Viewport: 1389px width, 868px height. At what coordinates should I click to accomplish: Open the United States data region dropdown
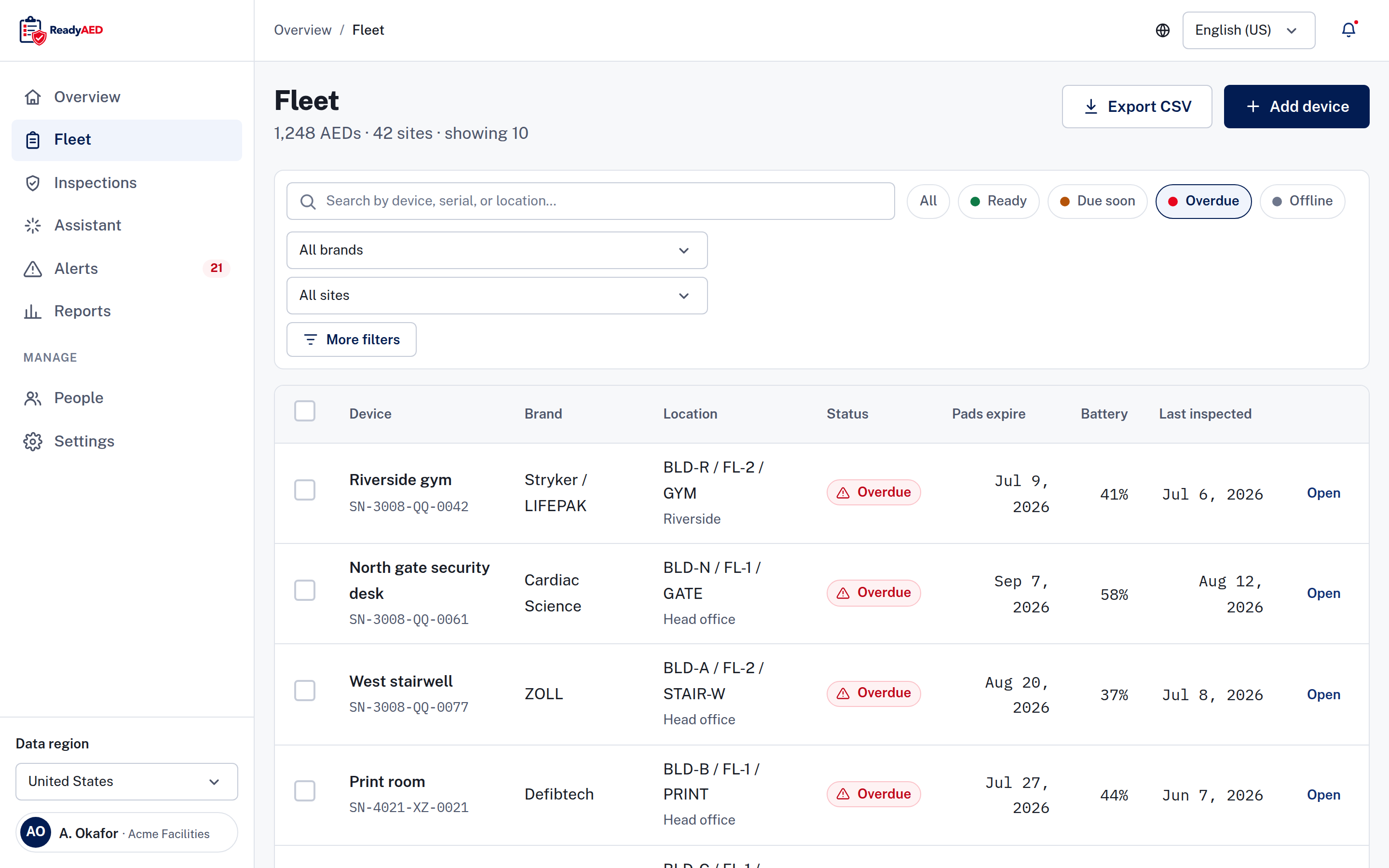[127, 781]
